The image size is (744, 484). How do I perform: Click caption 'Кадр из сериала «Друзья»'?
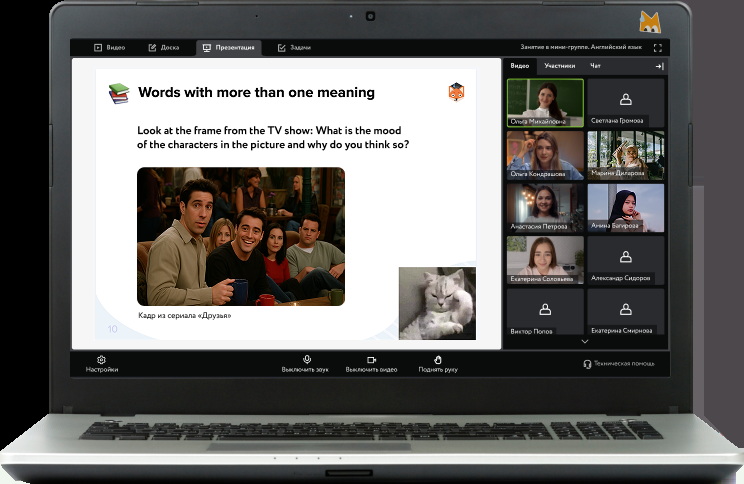(x=185, y=315)
